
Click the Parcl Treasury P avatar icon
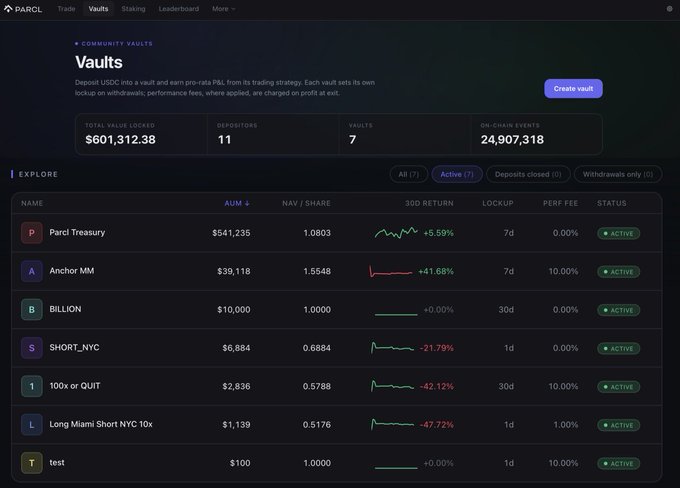32,233
